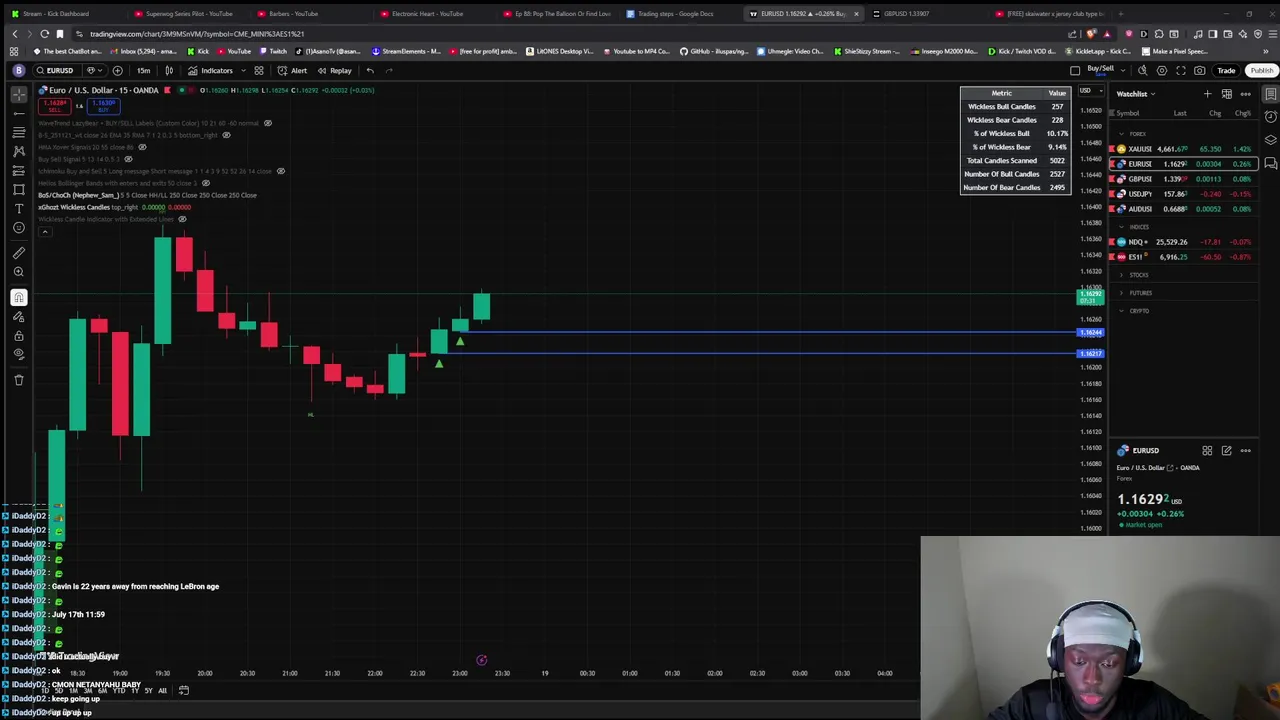Toggle visibility of Wickless Candle Indicator with Extended Lines
Image resolution: width=1280 pixels, height=720 pixels.
(x=182, y=219)
